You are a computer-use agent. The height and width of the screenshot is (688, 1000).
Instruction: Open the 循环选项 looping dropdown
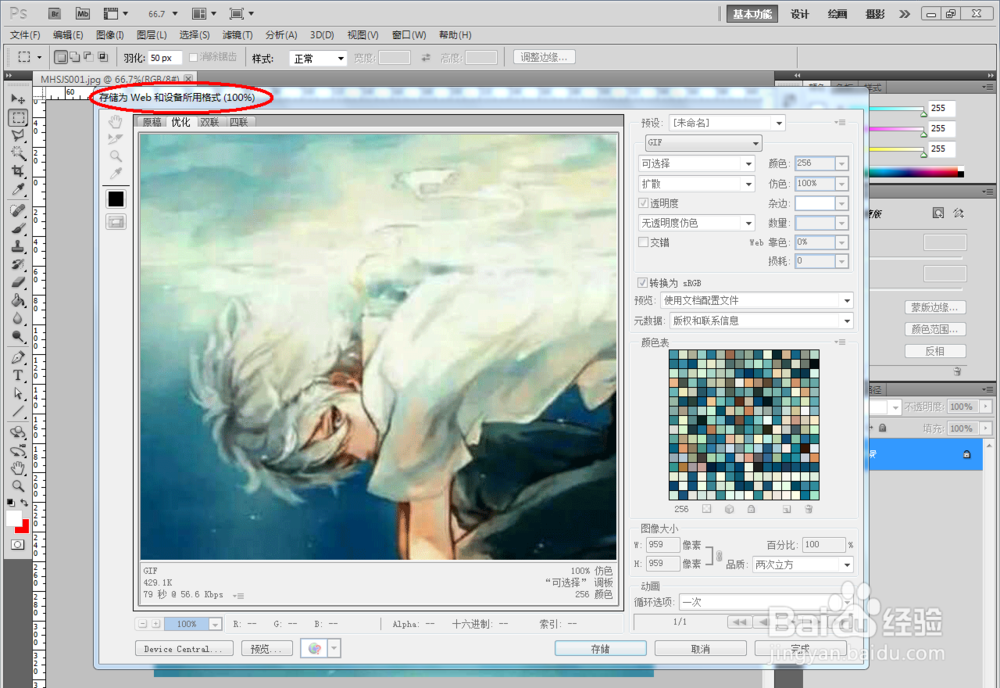pos(766,602)
